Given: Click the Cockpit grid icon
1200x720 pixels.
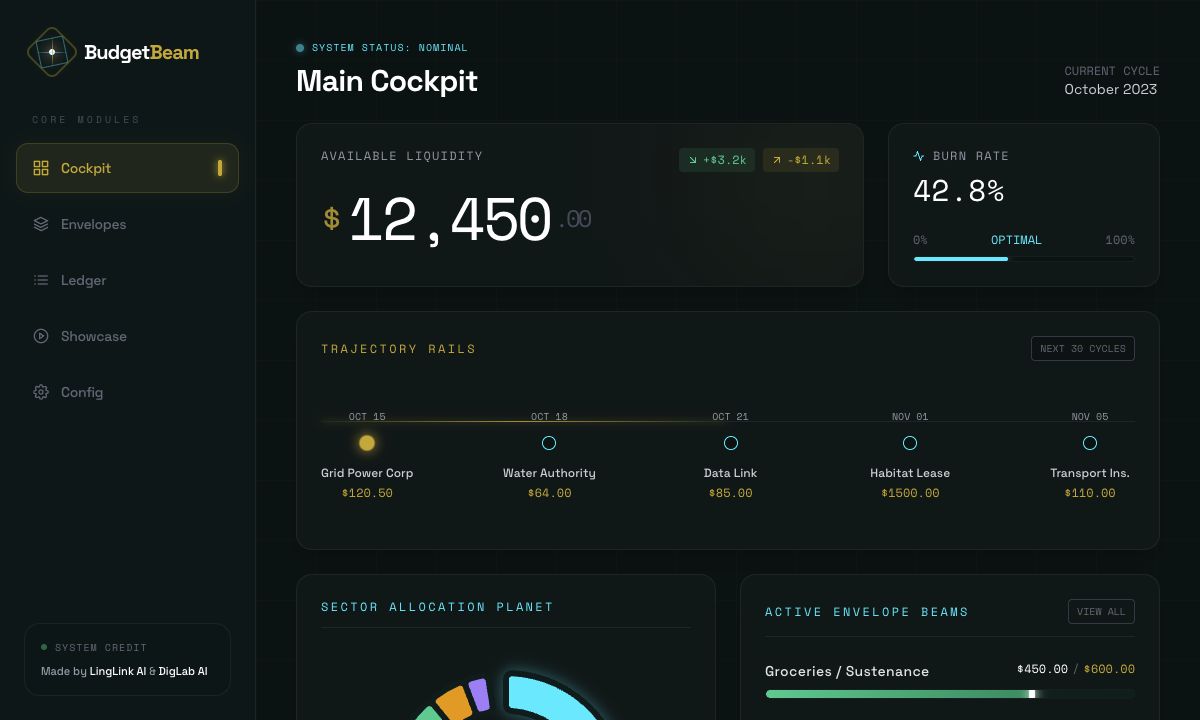Looking at the screenshot, I should point(41,168).
